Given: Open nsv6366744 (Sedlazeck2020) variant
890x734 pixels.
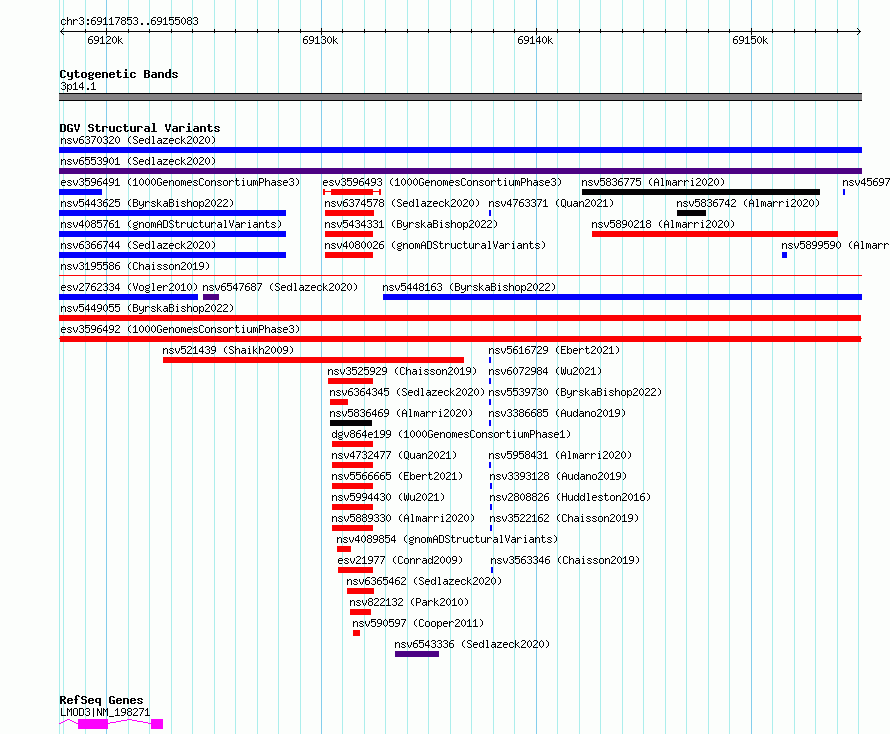Looking at the screenshot, I should (x=138, y=245).
